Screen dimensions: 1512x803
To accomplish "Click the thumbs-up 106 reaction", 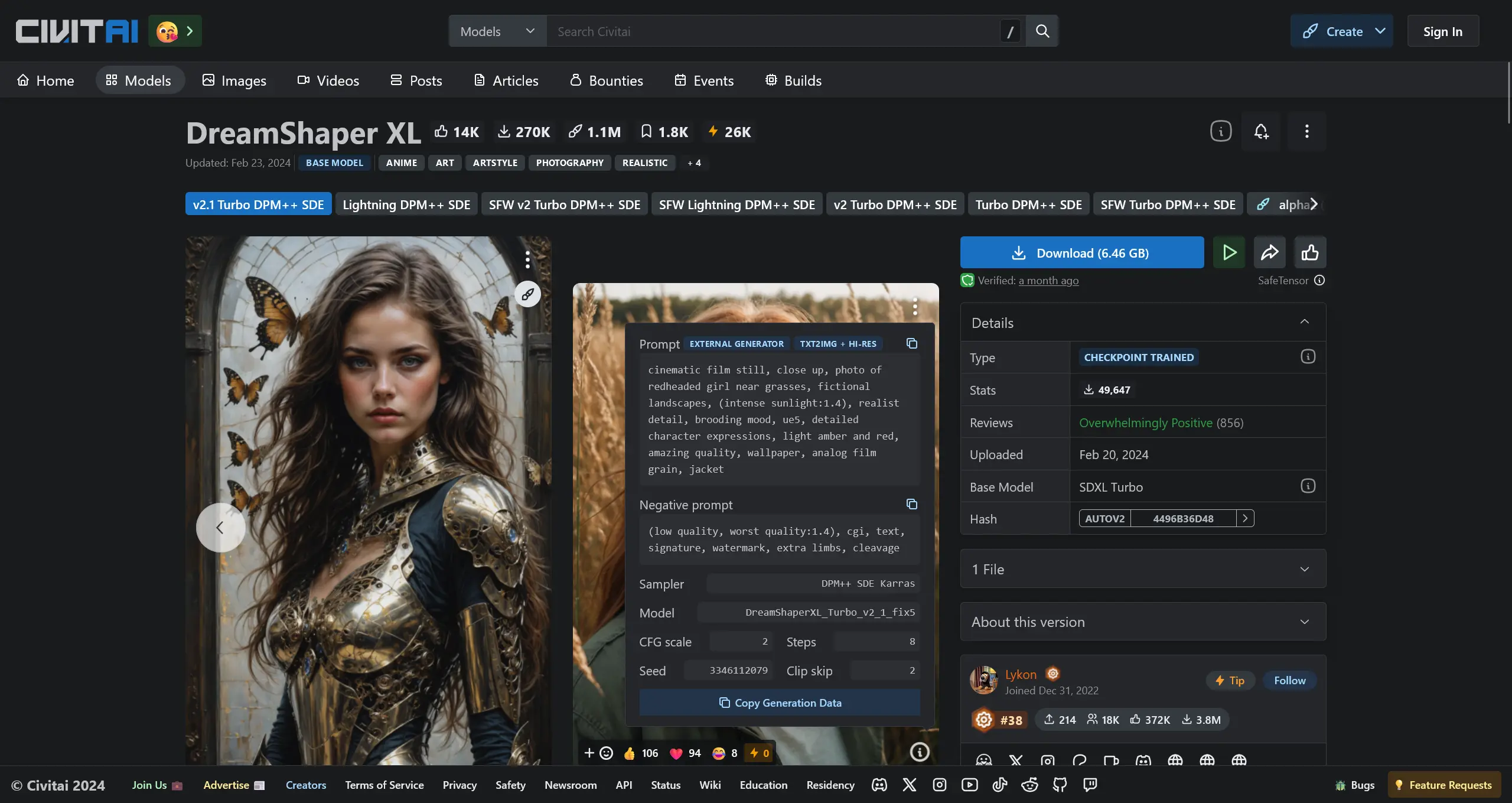I will (x=641, y=753).
